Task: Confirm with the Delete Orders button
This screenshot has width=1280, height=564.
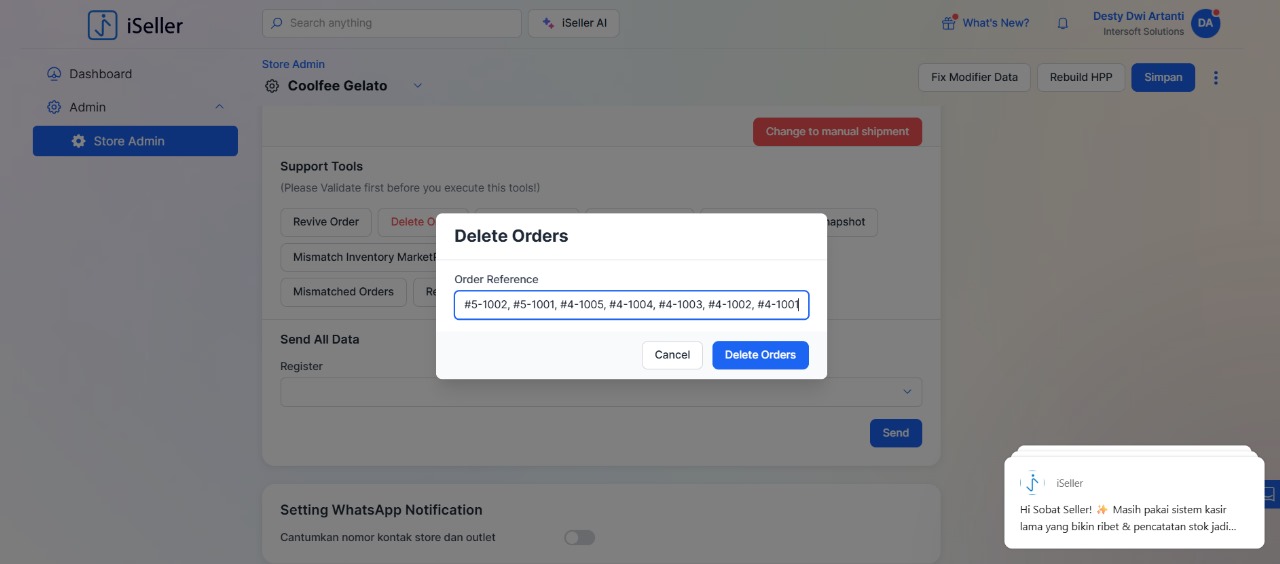Action: (x=760, y=355)
